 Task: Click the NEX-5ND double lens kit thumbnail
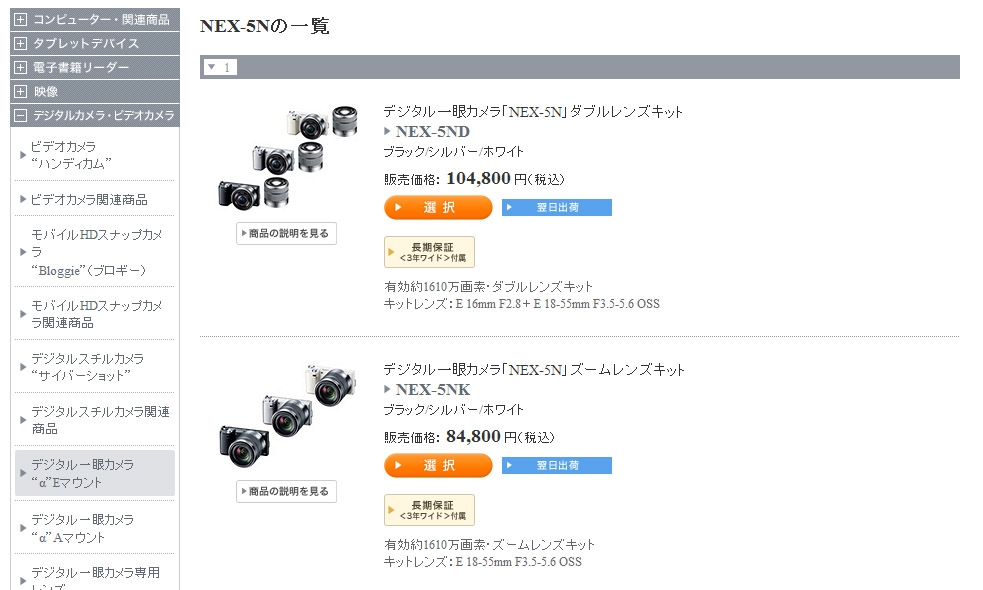point(287,158)
